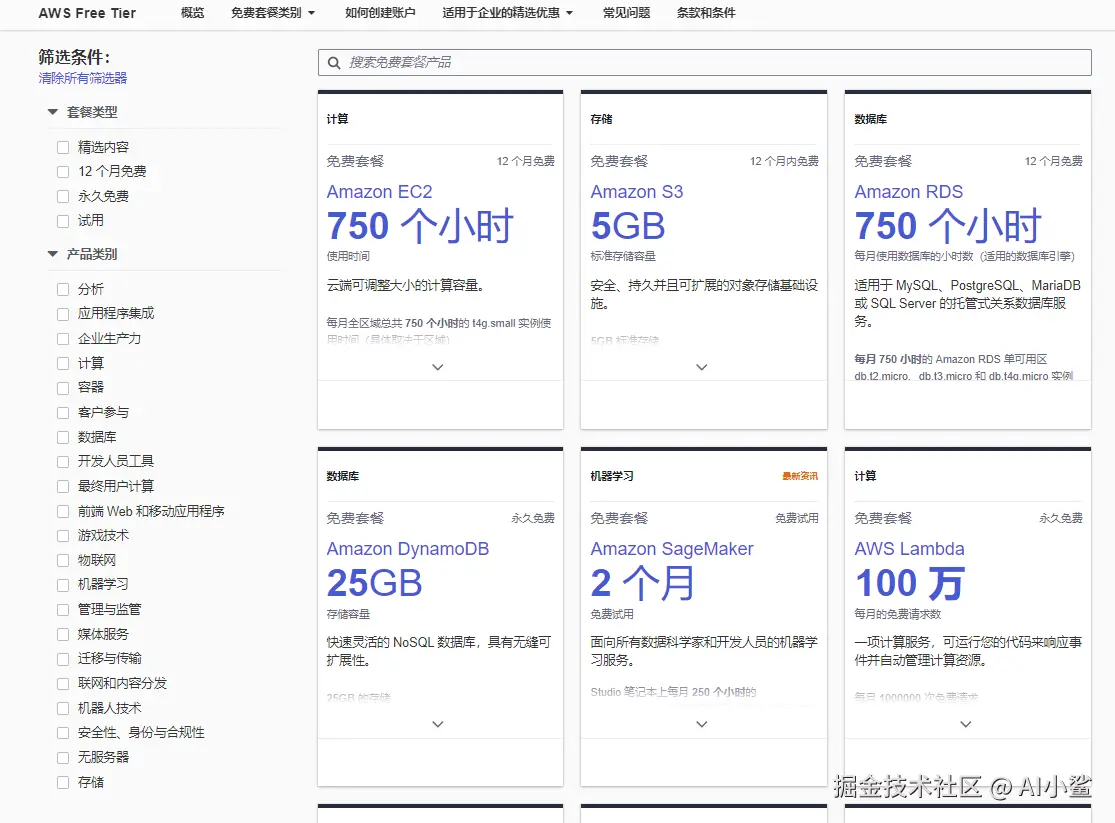The width and height of the screenshot is (1115, 823).
Task: Toggle the 游戏技术 checkbox
Action: (x=63, y=536)
